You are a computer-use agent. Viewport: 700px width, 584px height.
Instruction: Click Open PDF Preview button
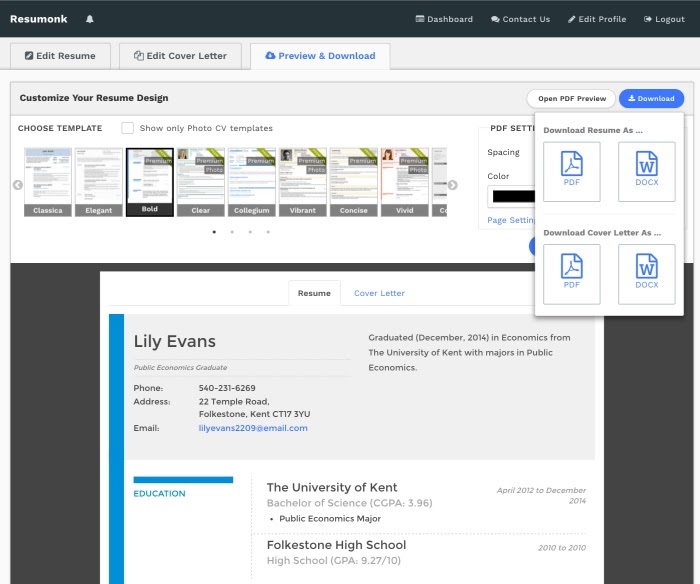point(571,98)
